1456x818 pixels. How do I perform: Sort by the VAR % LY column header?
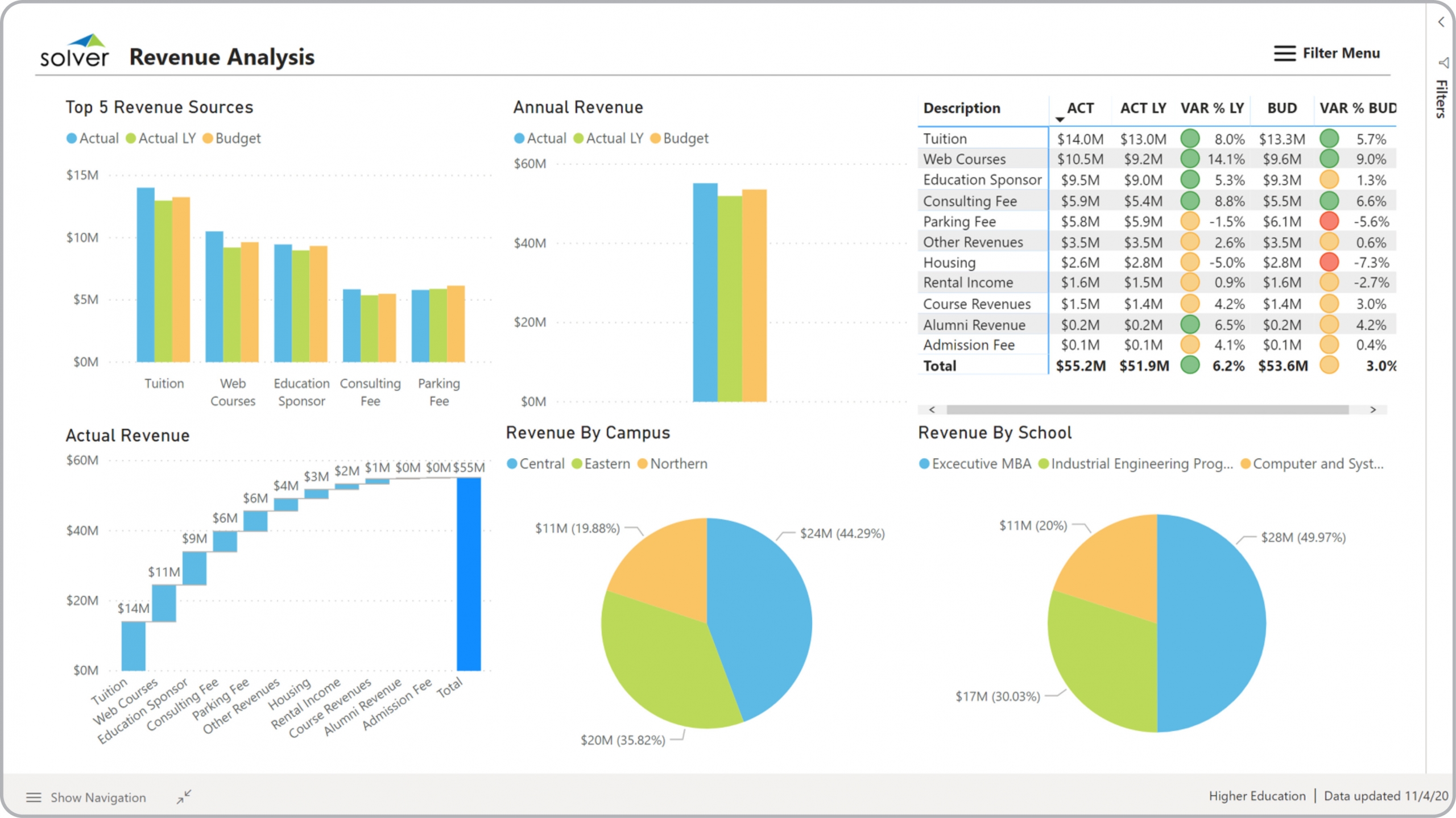[1212, 108]
